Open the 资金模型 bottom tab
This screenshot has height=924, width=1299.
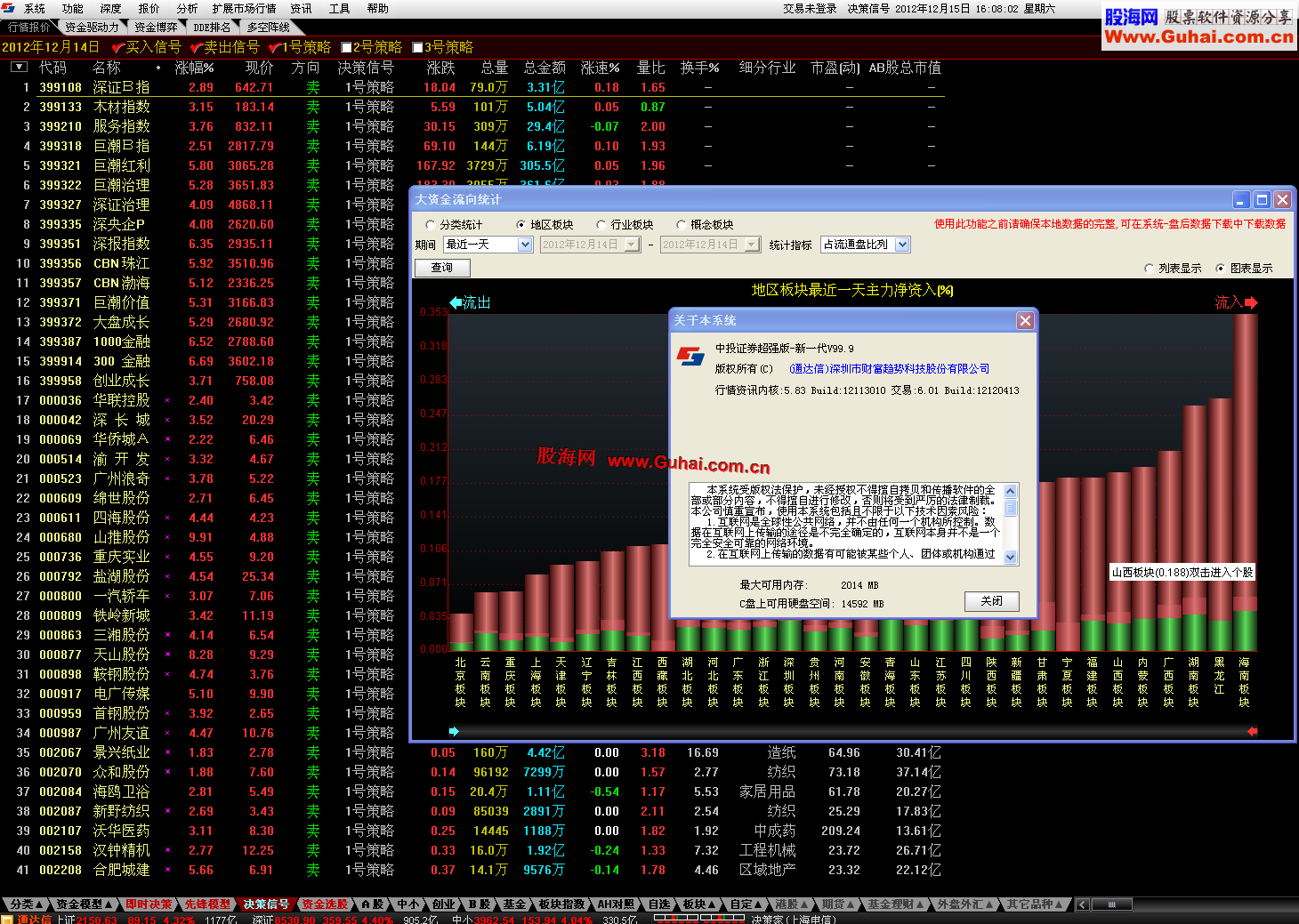[85, 904]
